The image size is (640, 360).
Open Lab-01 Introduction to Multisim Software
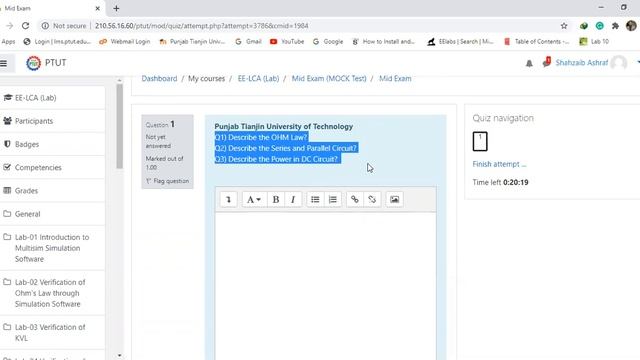52,248
